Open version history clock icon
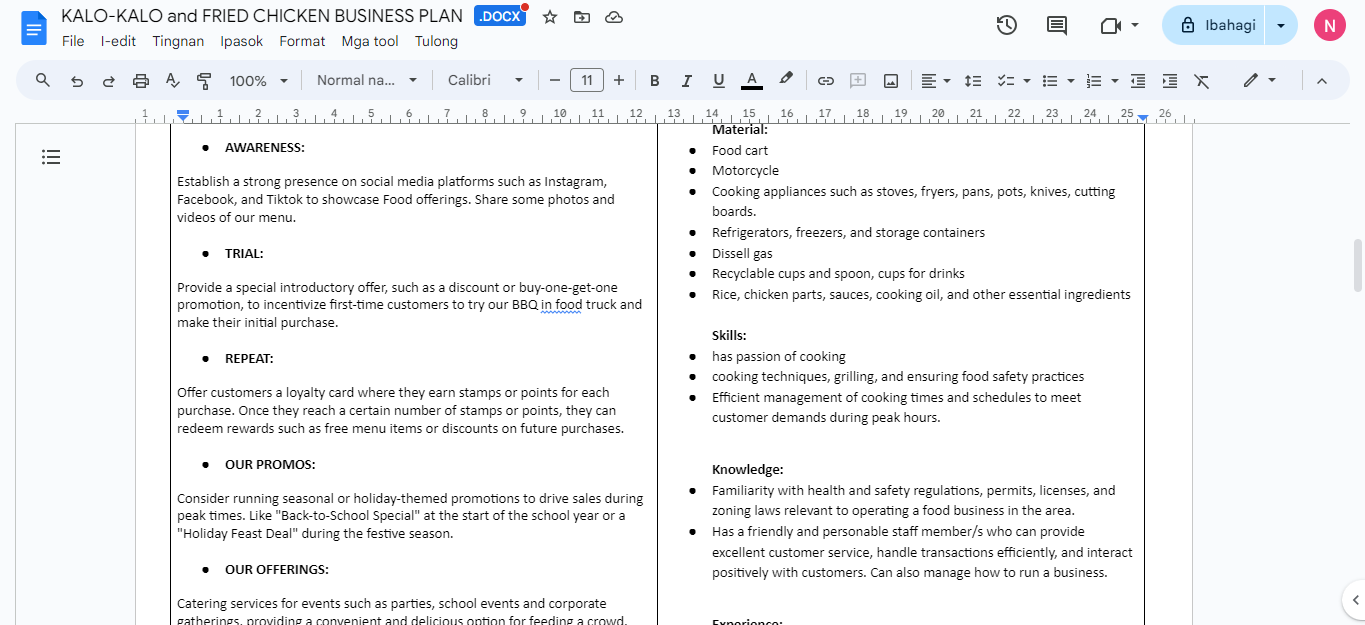The height and width of the screenshot is (625, 1365). tap(1007, 25)
